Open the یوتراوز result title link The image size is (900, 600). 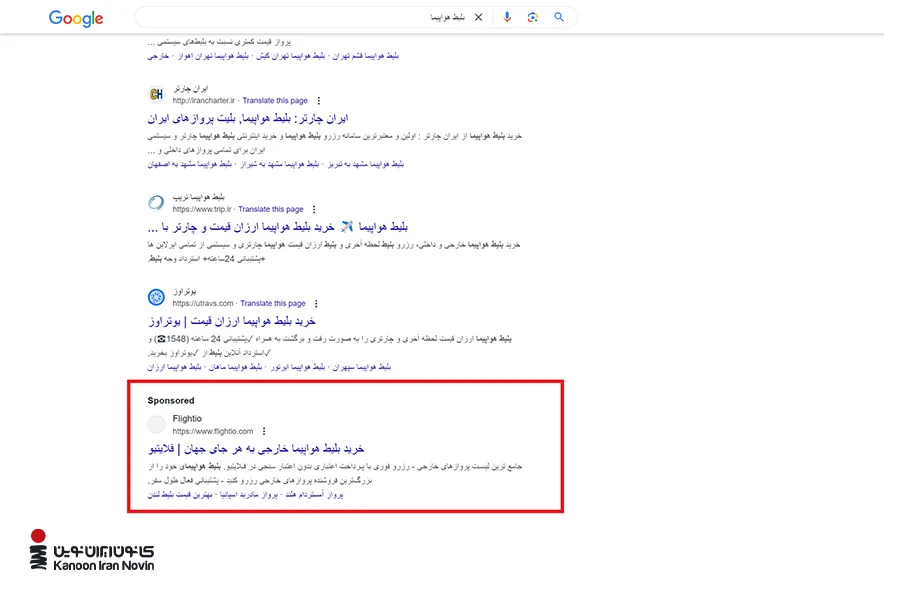coord(231,321)
